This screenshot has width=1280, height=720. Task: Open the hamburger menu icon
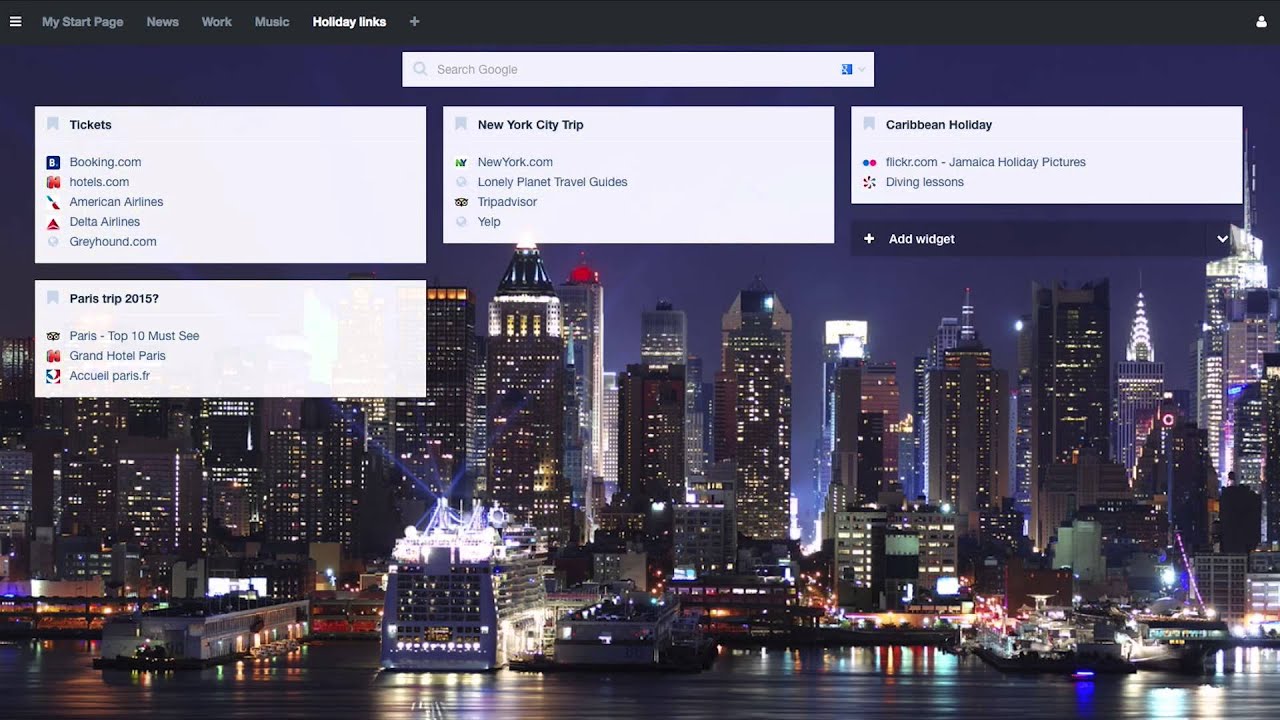(15, 21)
